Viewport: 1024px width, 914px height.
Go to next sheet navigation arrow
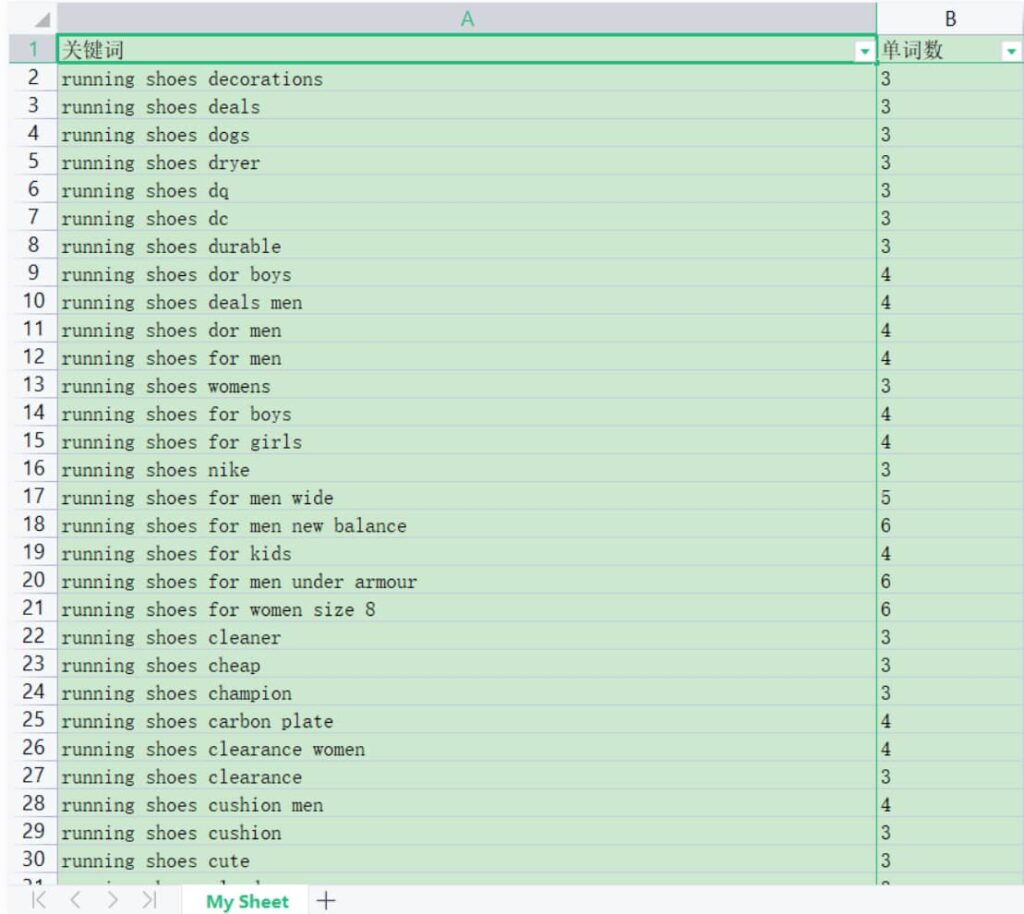[x=112, y=901]
